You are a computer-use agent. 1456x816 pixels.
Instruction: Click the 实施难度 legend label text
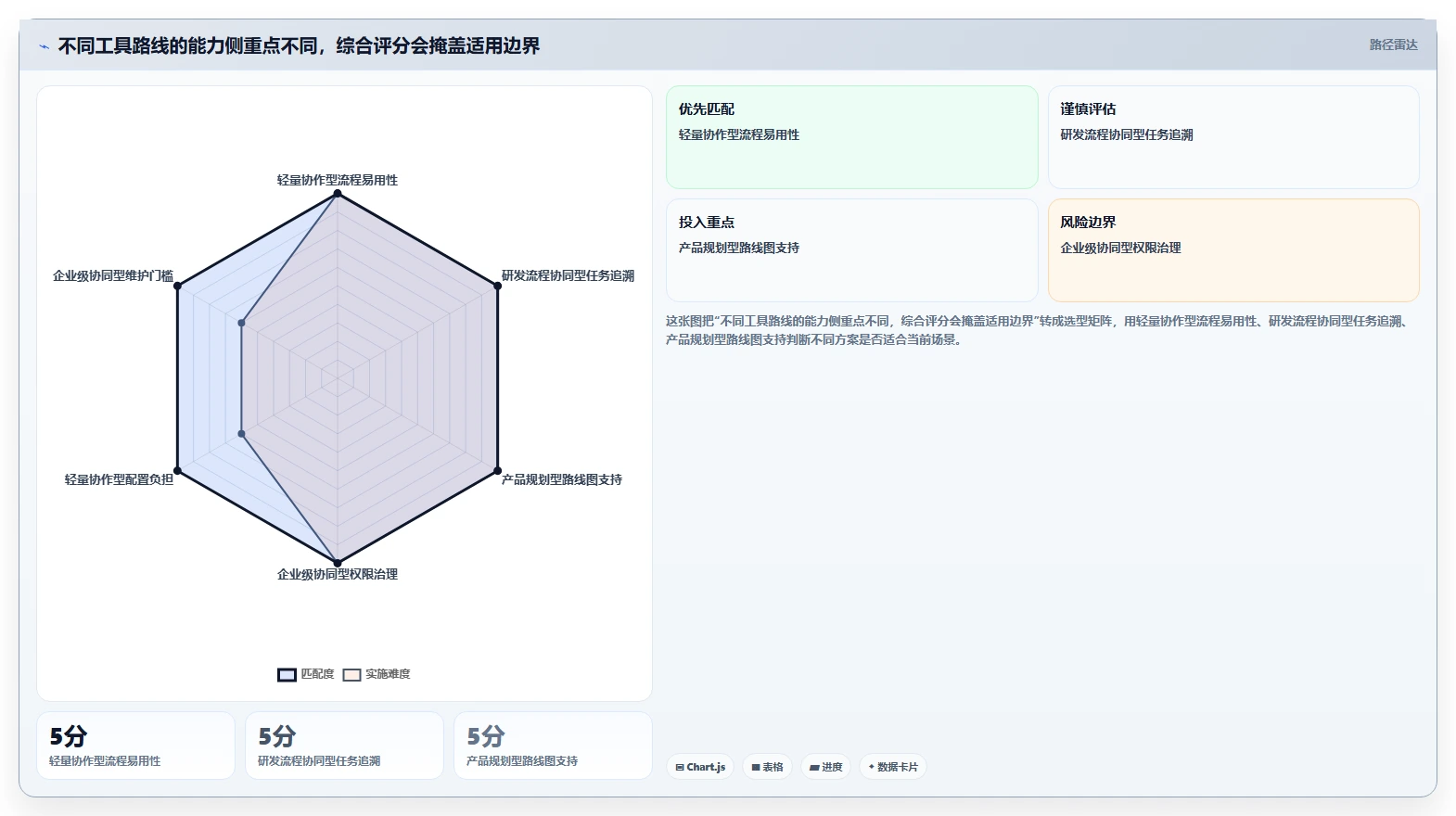pyautogui.click(x=388, y=674)
